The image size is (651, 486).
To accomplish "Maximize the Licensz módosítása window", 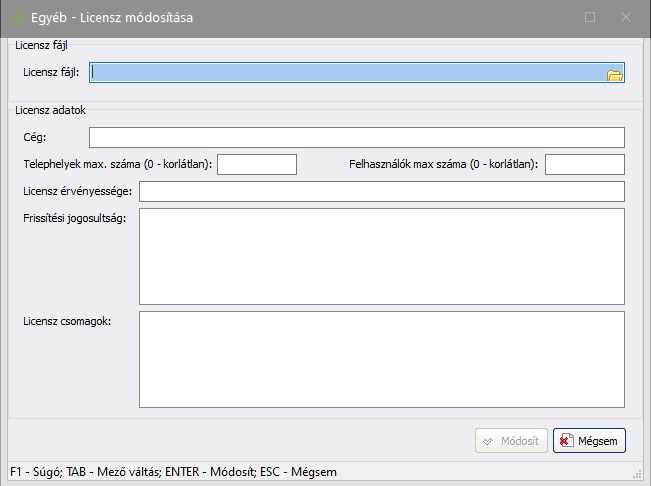I will click(x=590, y=17).
